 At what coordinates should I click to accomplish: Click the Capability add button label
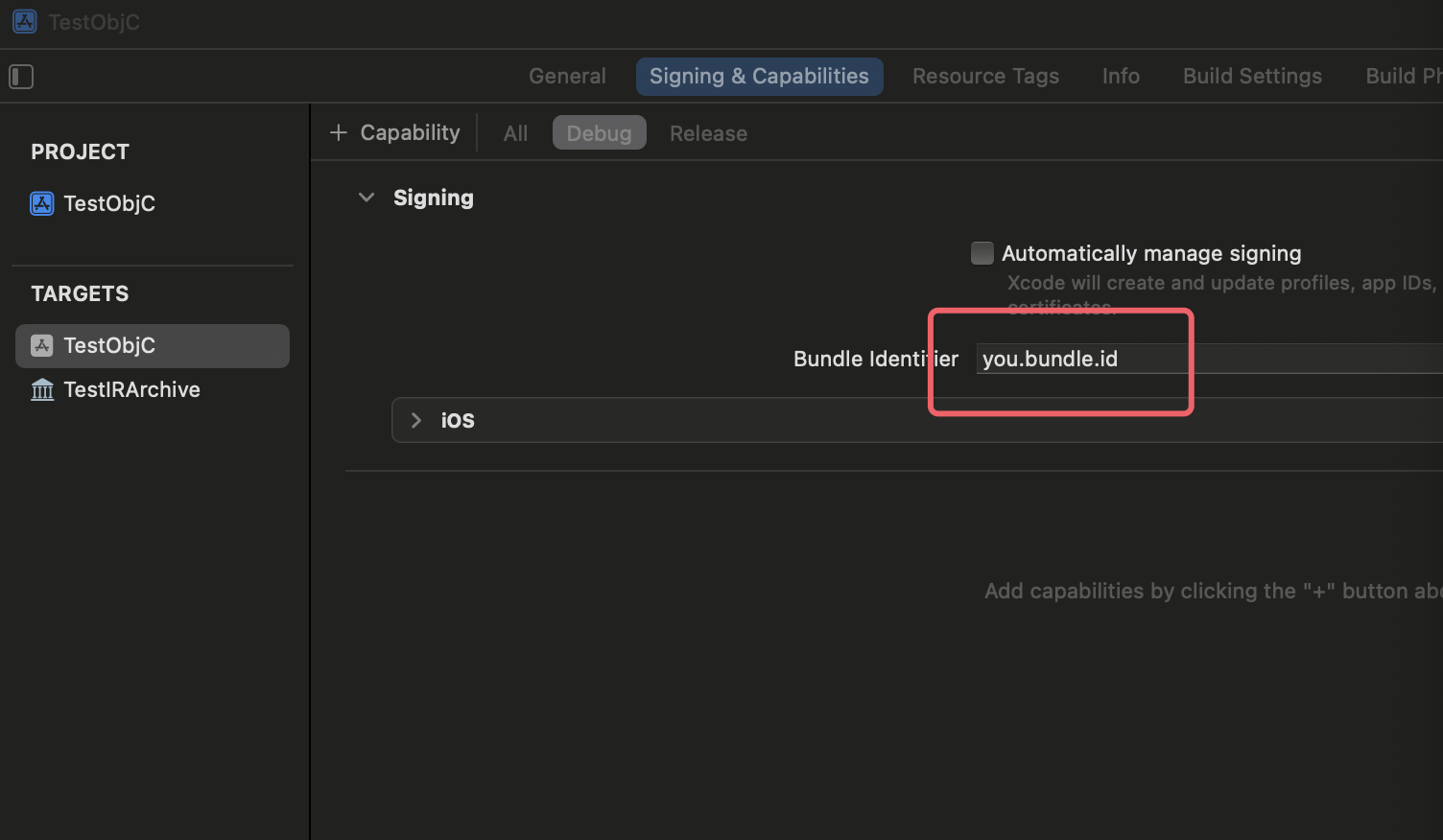(410, 132)
